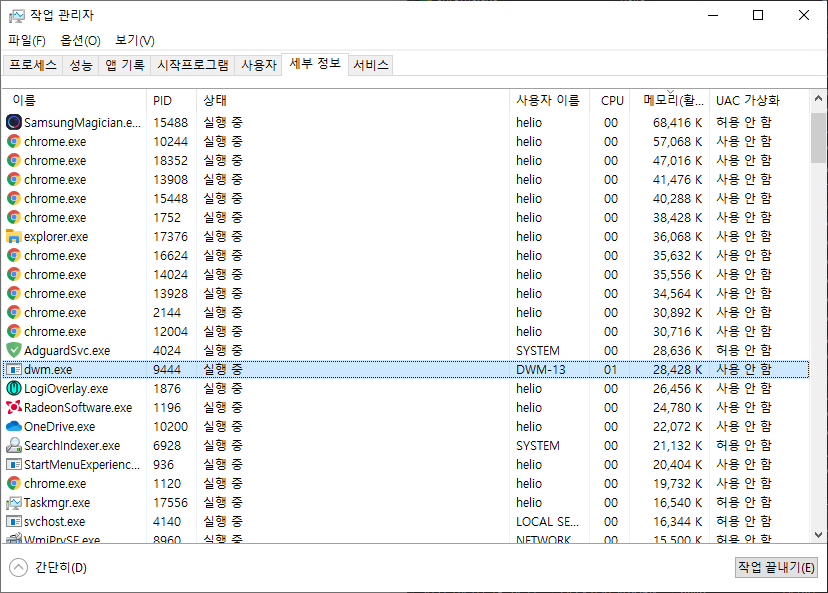
Task: Click chrome icon in PID 13928 row
Action: (x=14, y=294)
